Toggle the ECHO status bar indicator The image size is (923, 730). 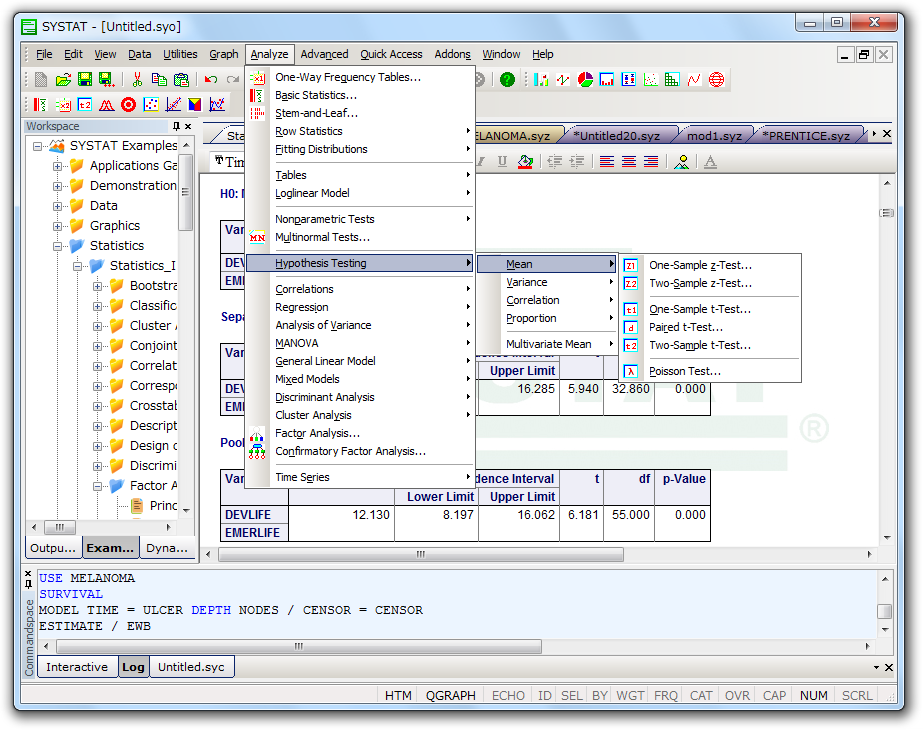point(508,695)
